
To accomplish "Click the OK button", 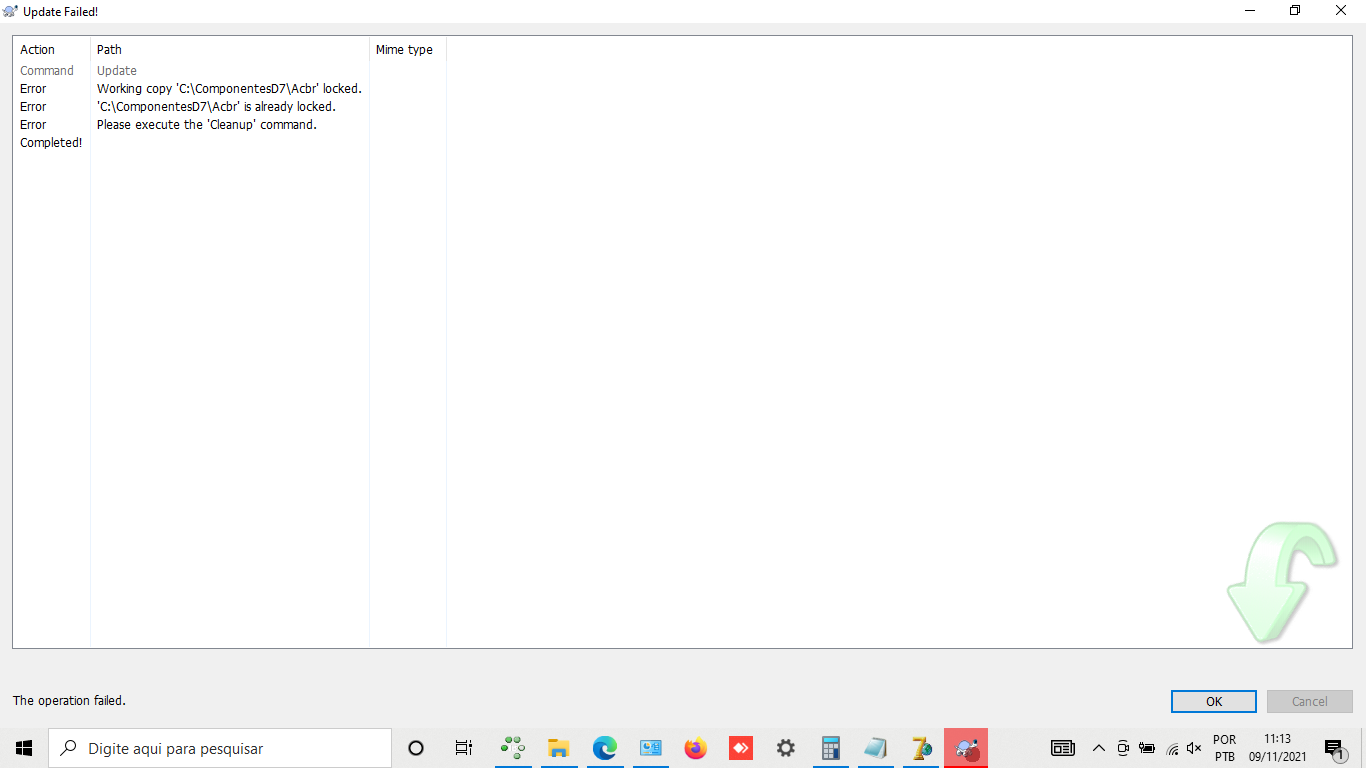I will coord(1213,701).
